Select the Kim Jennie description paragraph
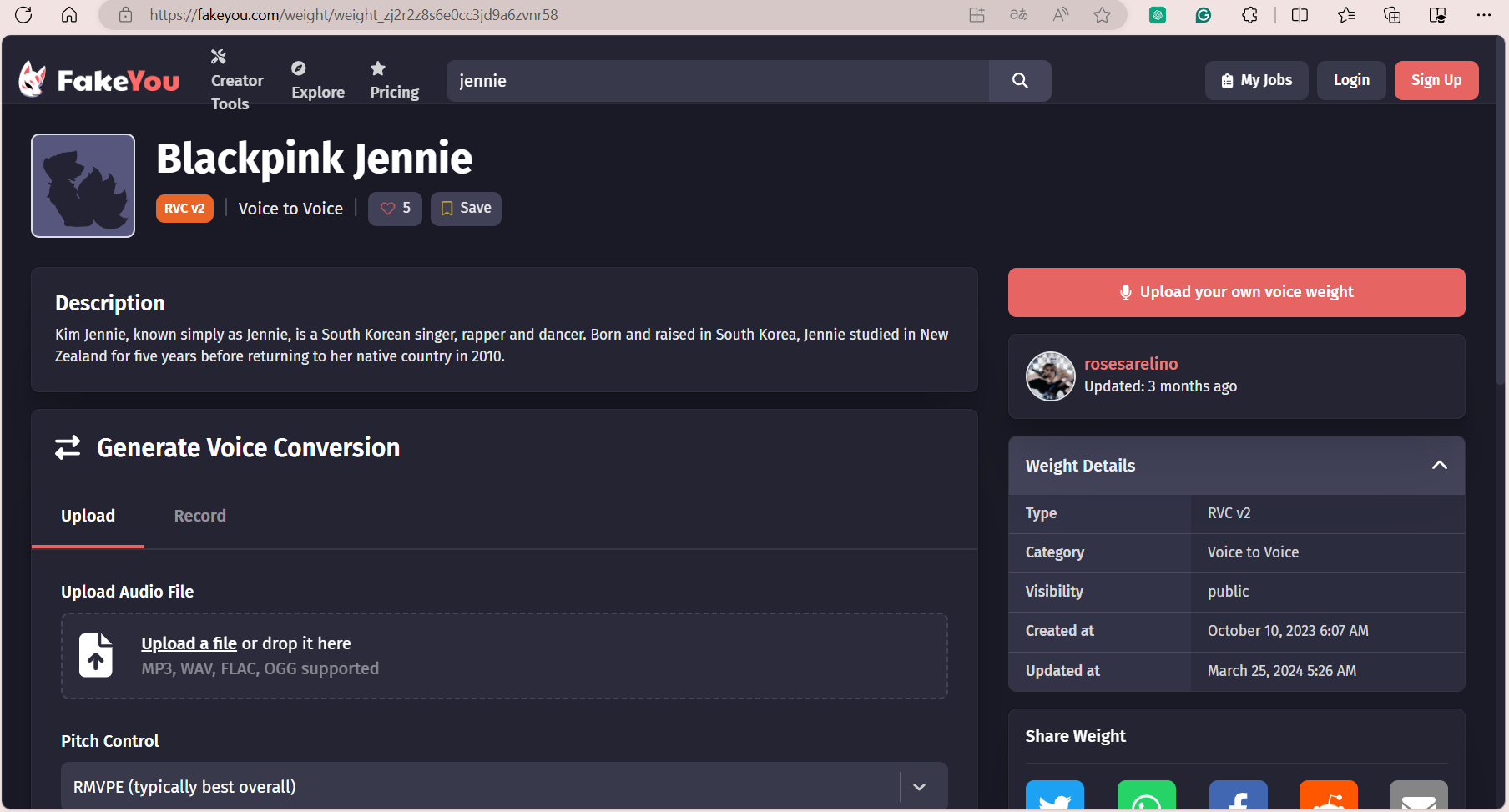This screenshot has width=1509, height=812. coord(502,345)
